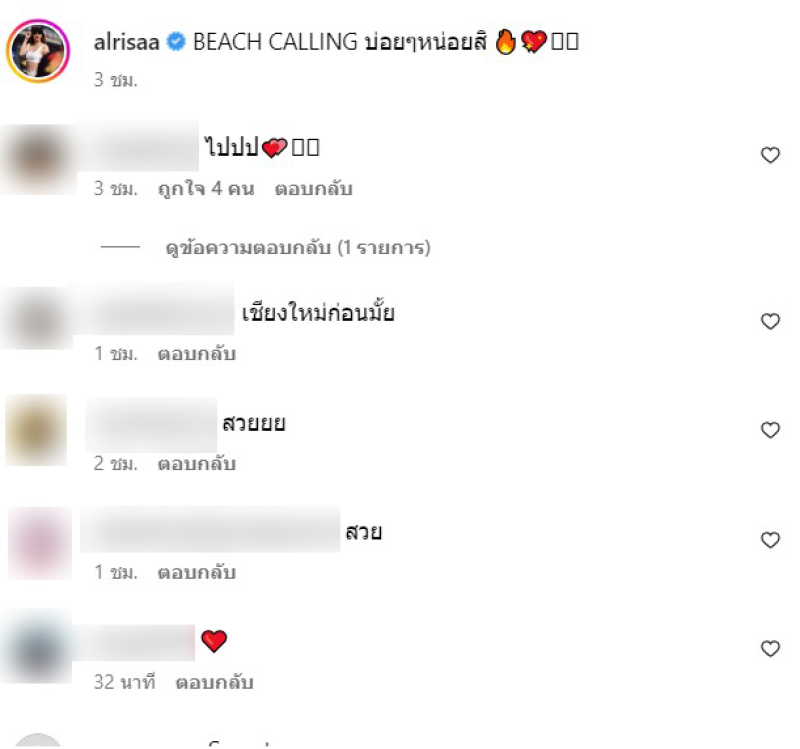Open blurred avatar of ไปปป commenter
Screen dimensions: 800x749
coord(38,159)
